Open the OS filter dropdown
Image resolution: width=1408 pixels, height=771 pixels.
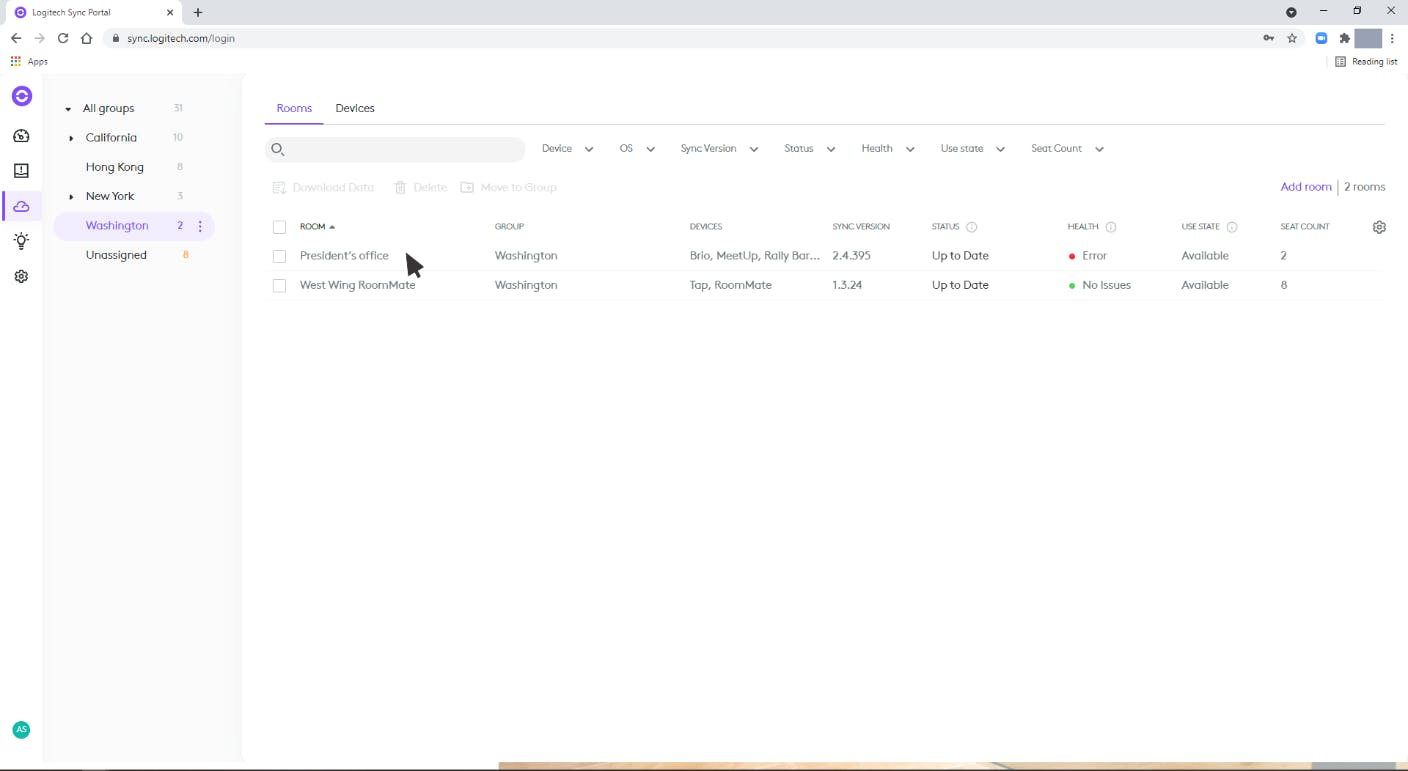tap(637, 149)
